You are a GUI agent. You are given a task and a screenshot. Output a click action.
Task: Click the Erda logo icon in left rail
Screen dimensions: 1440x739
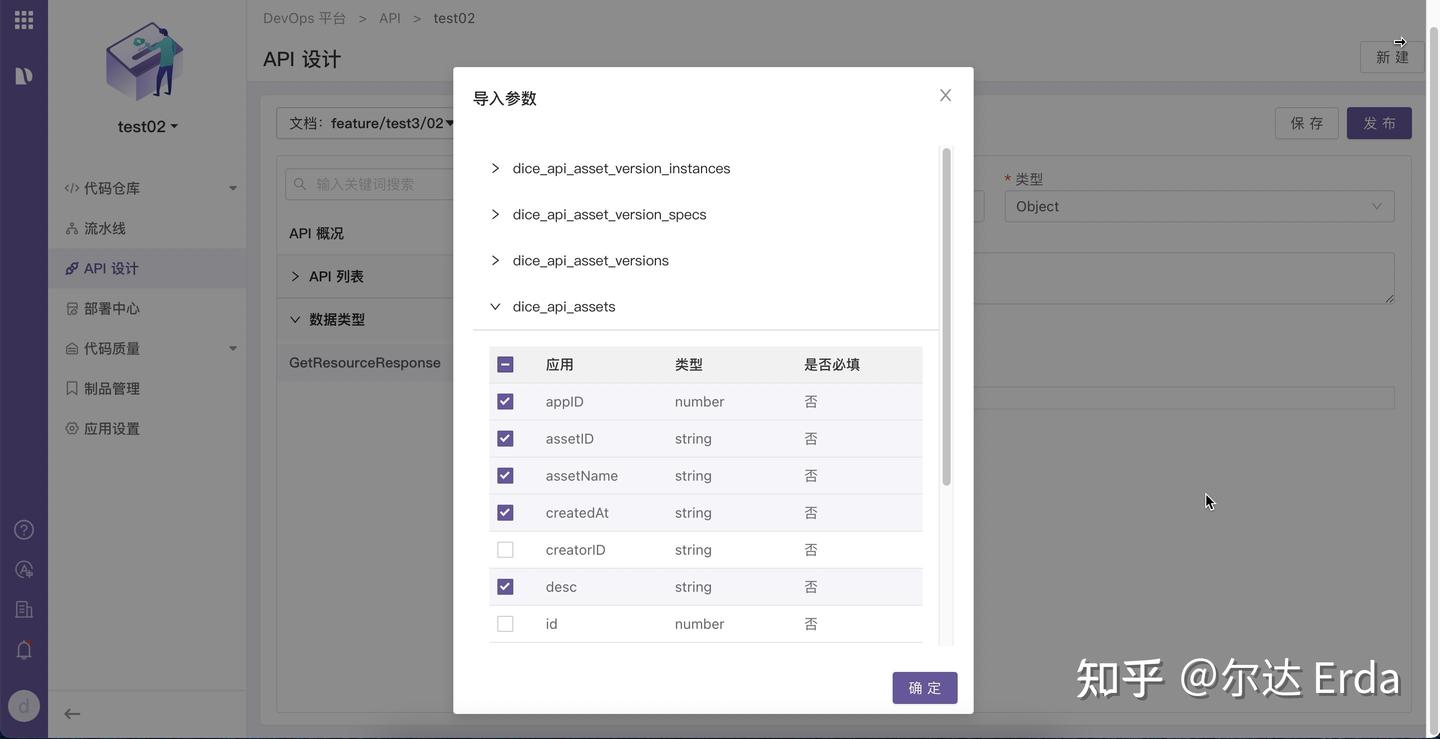[x=24, y=76]
